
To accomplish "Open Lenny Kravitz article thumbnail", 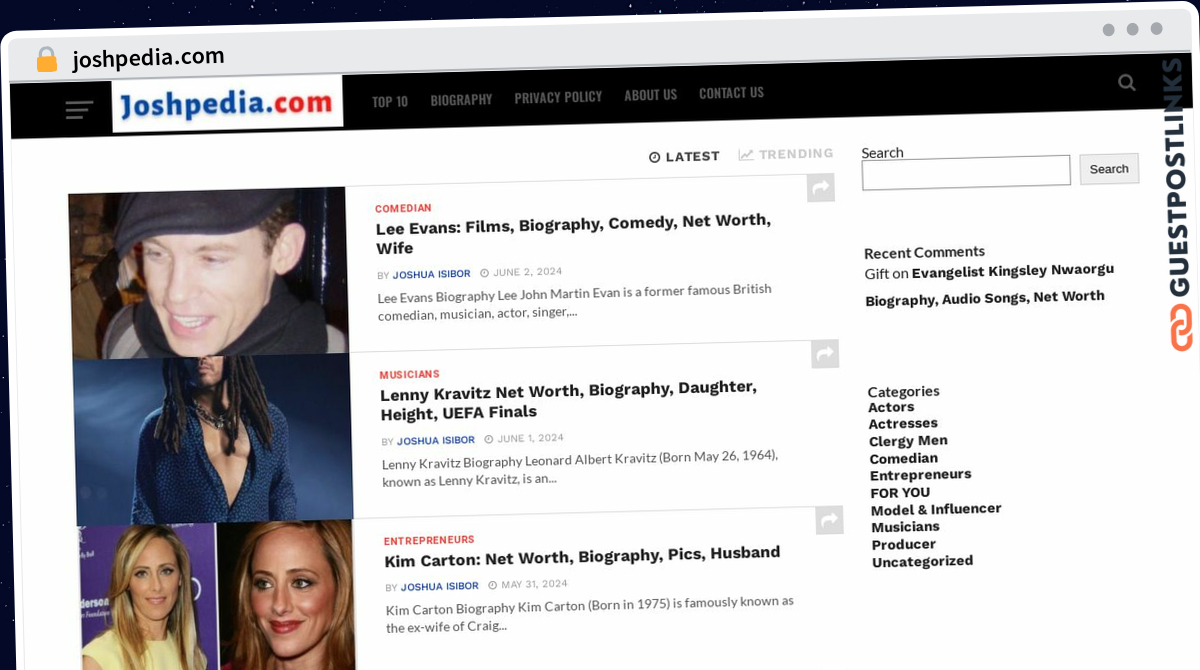I will pos(213,438).
